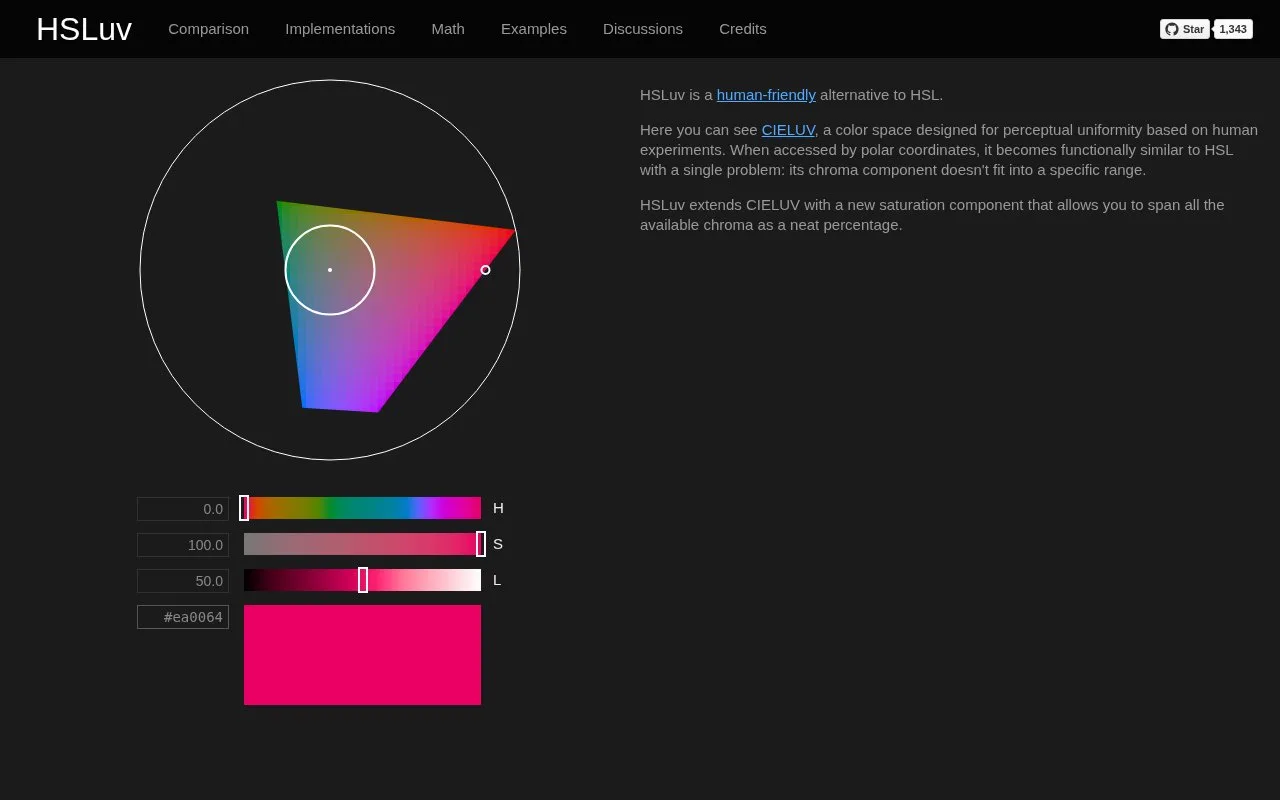Click the hue slider handle
The height and width of the screenshot is (800, 1280).
pos(244,508)
